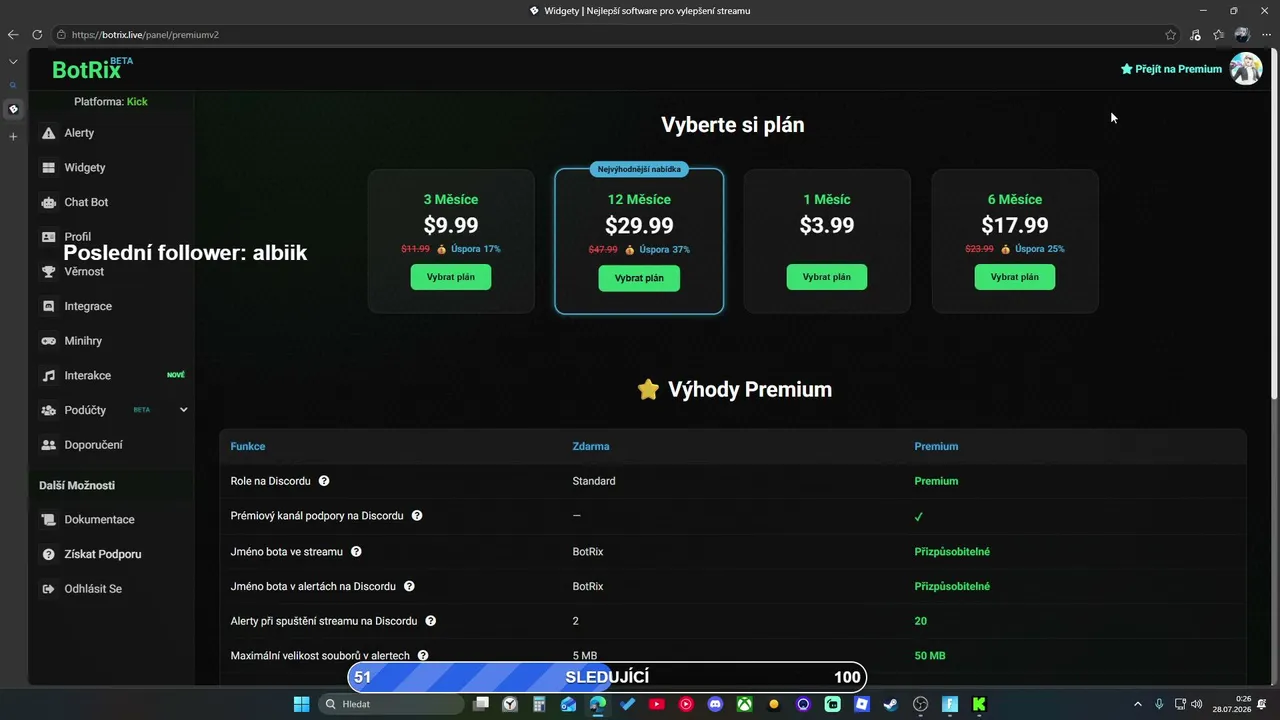Click the Doporučení people icon

coord(48,445)
